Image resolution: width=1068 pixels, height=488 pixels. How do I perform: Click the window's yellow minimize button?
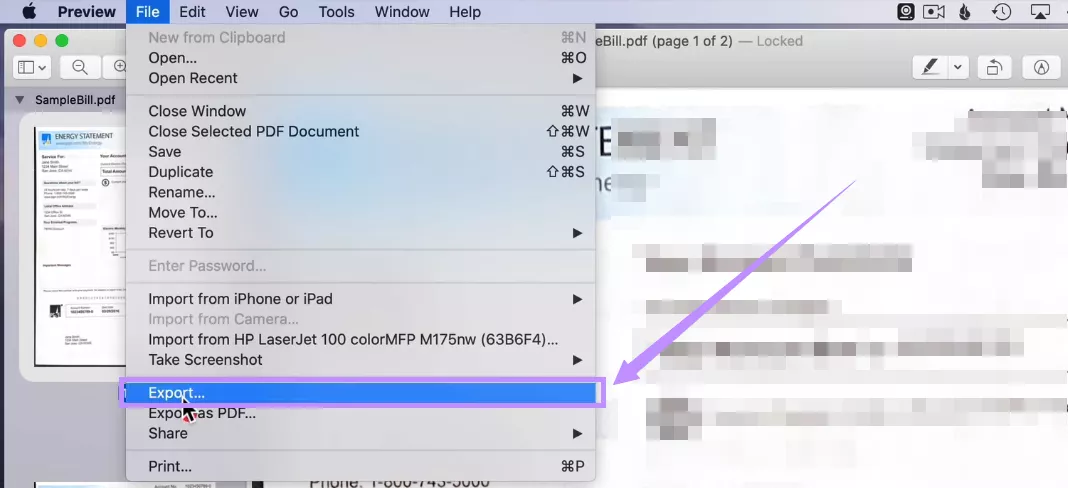40,40
